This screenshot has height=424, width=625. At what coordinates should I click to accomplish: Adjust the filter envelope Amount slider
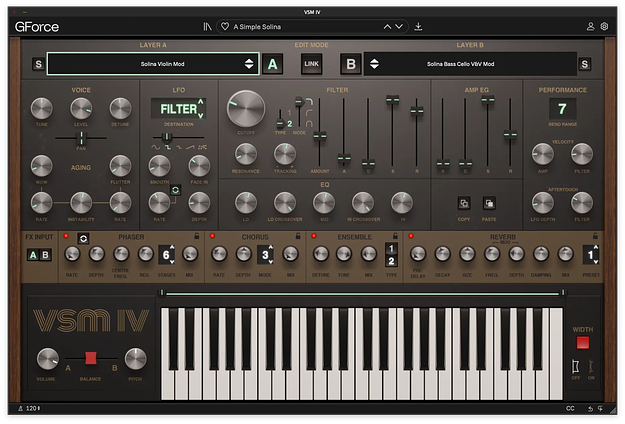pos(319,136)
